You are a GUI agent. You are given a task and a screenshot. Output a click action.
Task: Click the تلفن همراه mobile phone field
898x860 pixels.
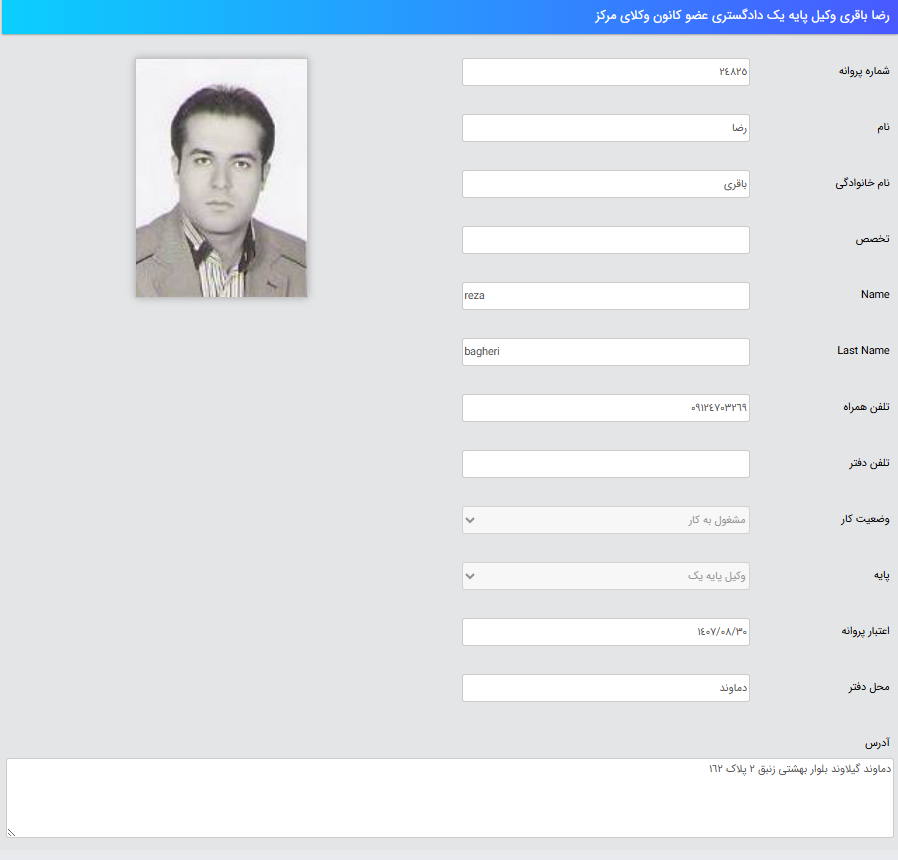[605, 408]
